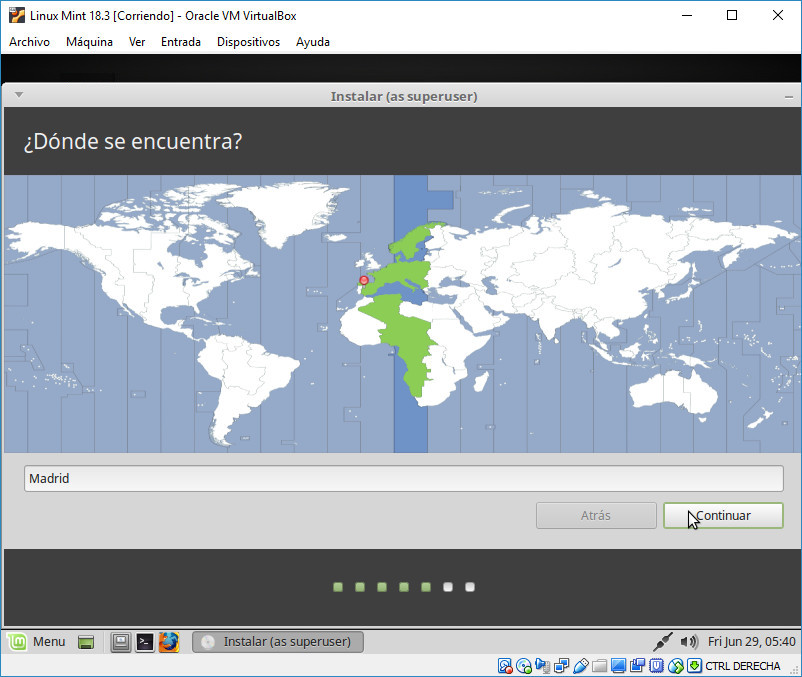Select Instalar (as superuser) in the taskbar
Screen dimensions: 802x677
pos(278,642)
